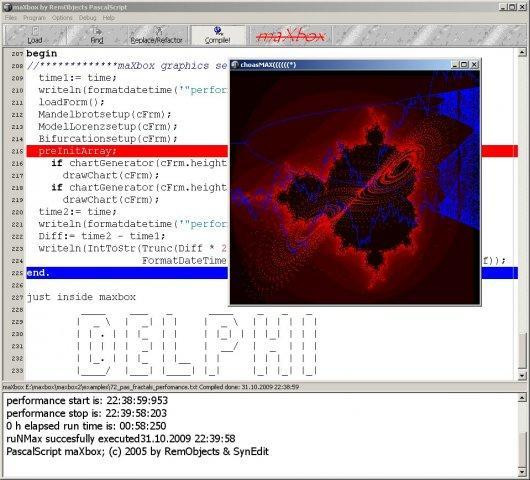
Task: Click the 'Diff:= time2 - time1;' line
Action: pyautogui.click(x=102, y=236)
